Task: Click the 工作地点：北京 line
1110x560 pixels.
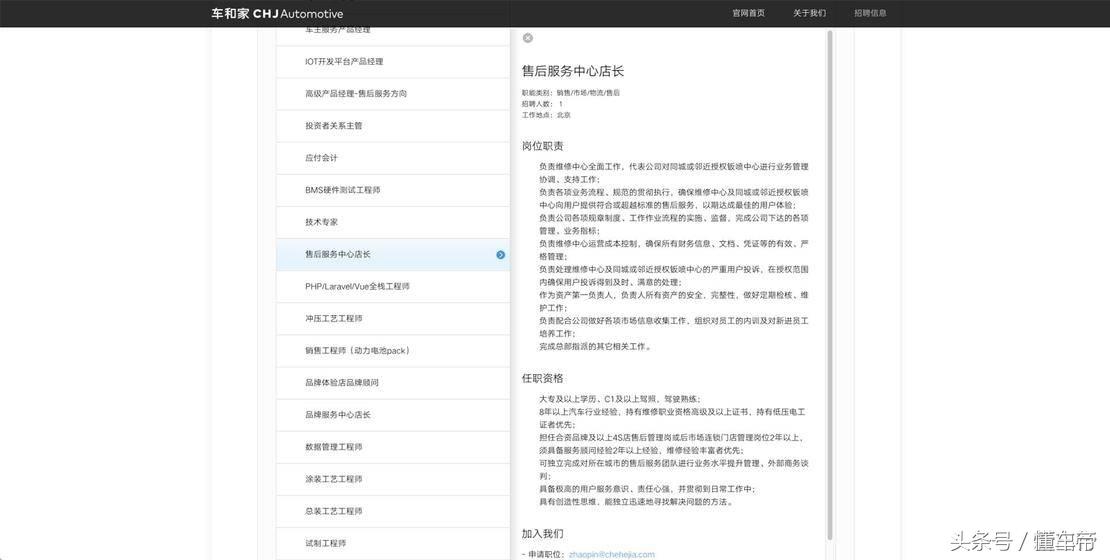Action: coord(546,115)
